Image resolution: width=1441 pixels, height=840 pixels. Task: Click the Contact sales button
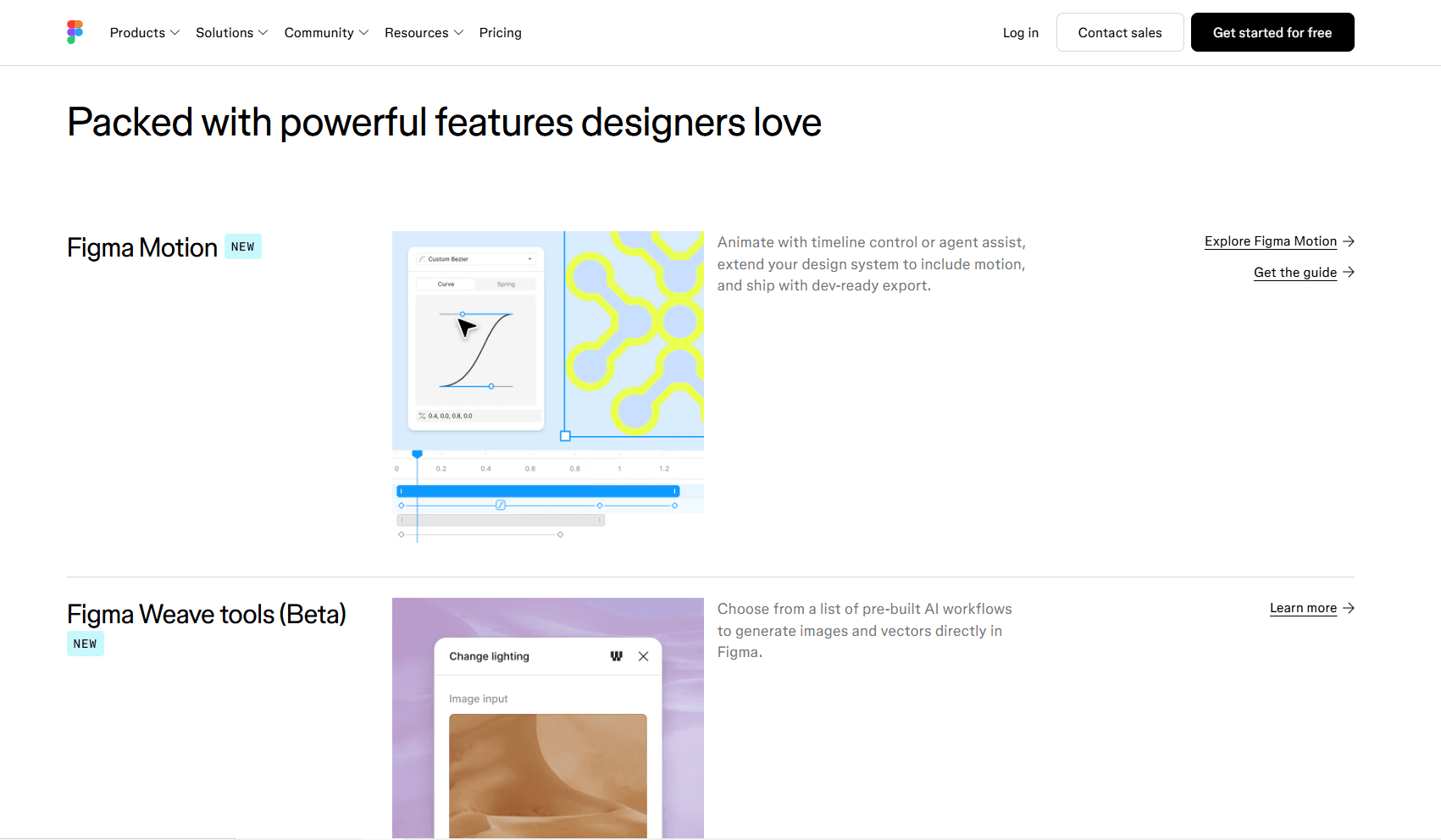(1119, 32)
